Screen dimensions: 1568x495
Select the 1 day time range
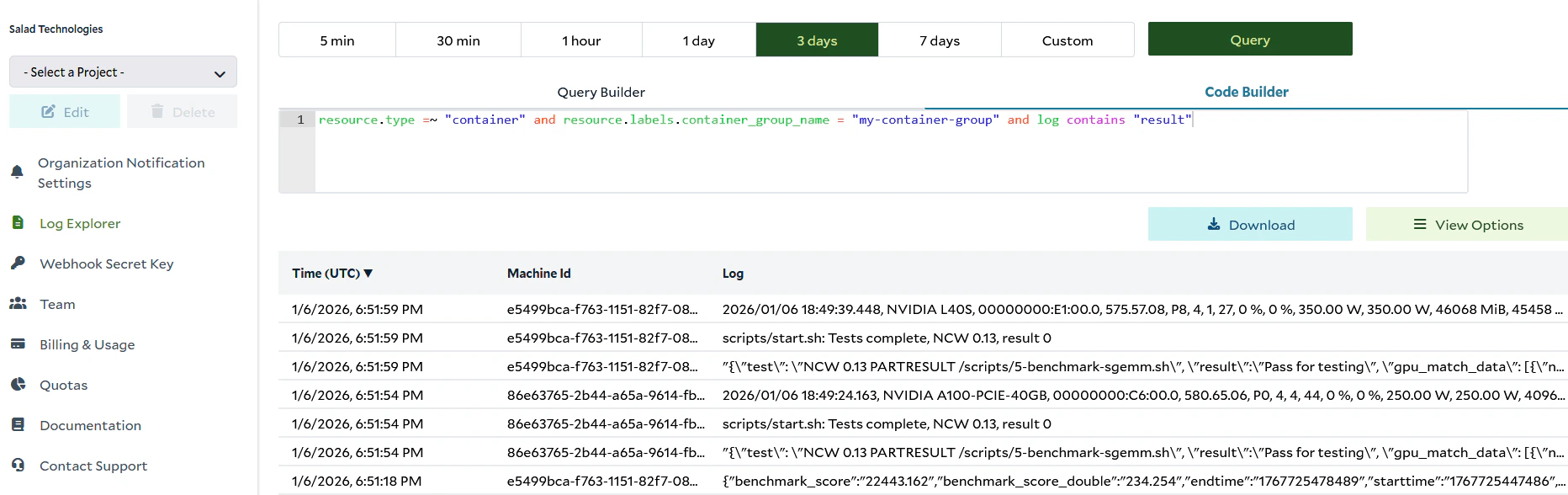tap(699, 40)
